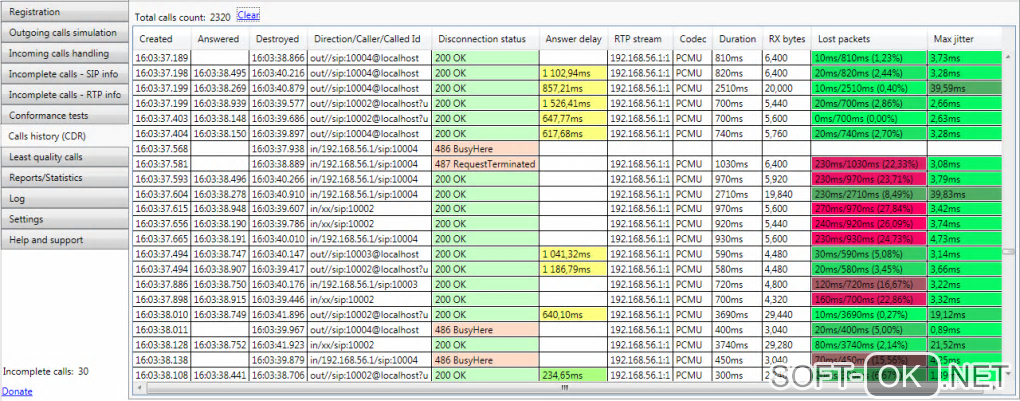Viewport: 1020px width, 401px height.
Task: Click lost packets 230ms/1030ms (22,33%) cell
Action: click(x=869, y=165)
